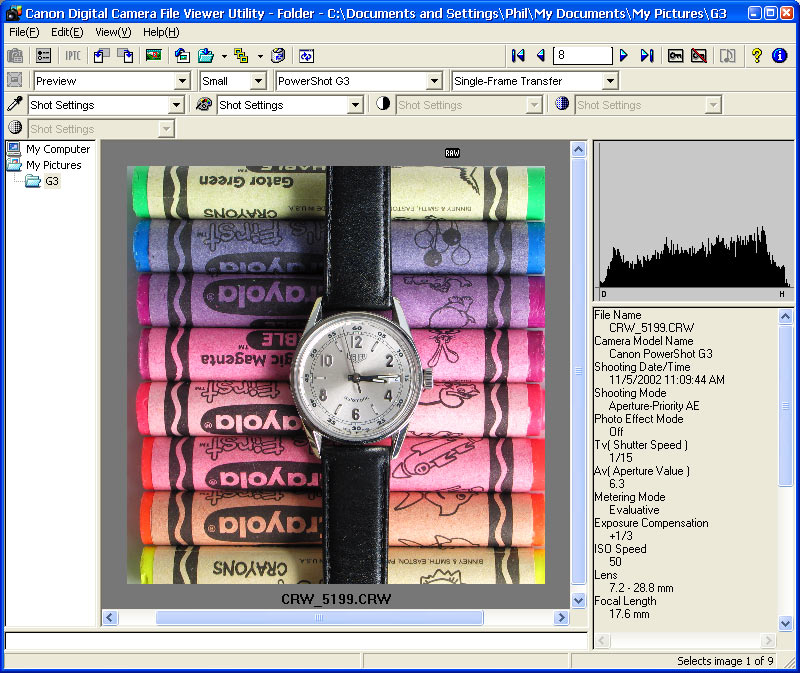800x673 pixels.
Task: Select My Computer in folder tree
Action: [58, 149]
